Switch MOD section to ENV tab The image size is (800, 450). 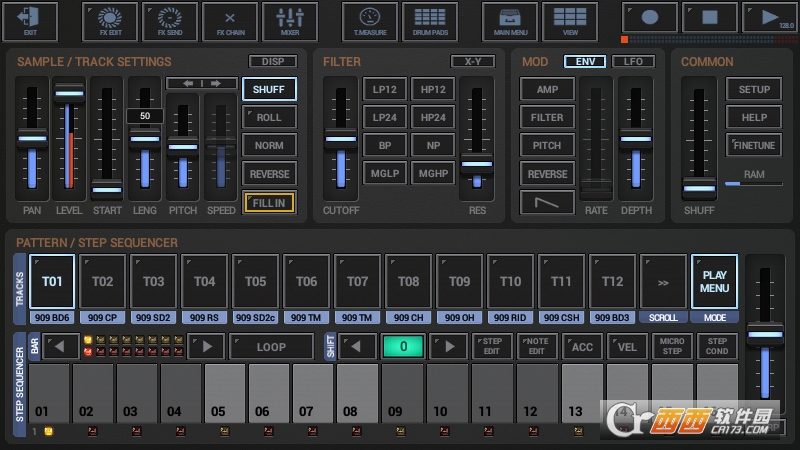(x=585, y=61)
